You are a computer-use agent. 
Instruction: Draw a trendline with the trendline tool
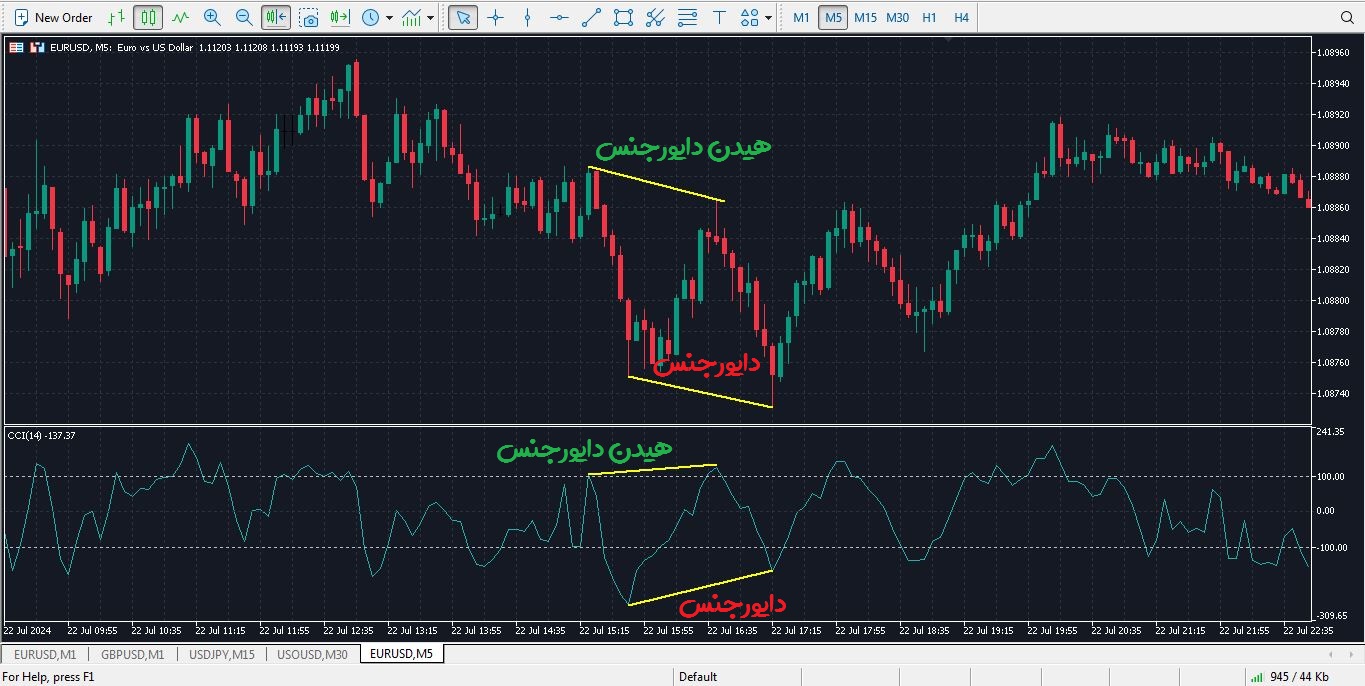tap(591, 17)
